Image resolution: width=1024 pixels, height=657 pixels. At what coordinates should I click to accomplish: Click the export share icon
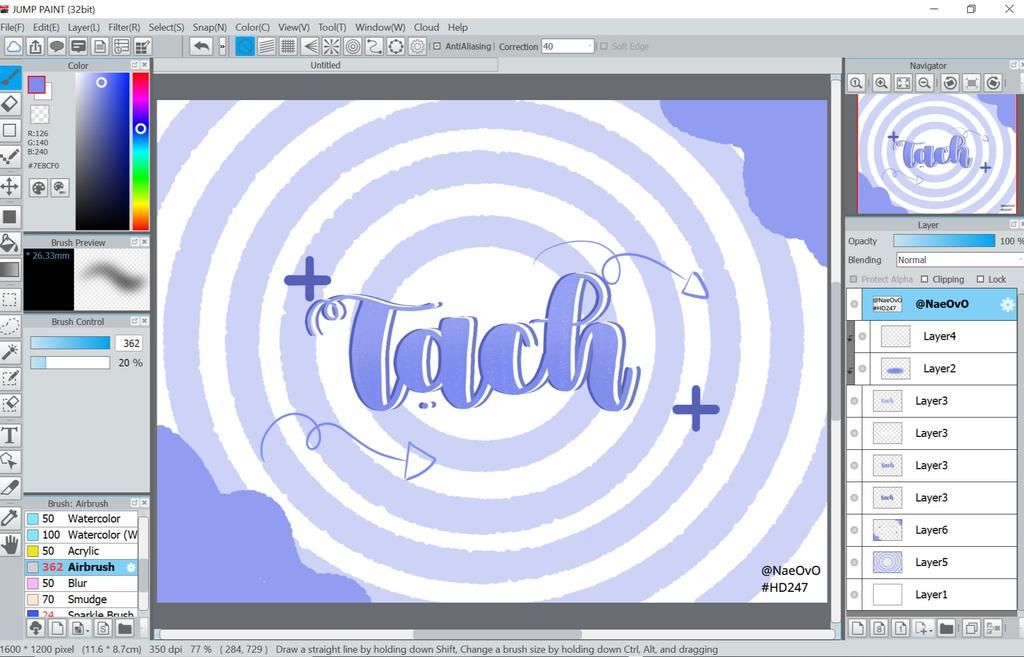tap(35, 46)
